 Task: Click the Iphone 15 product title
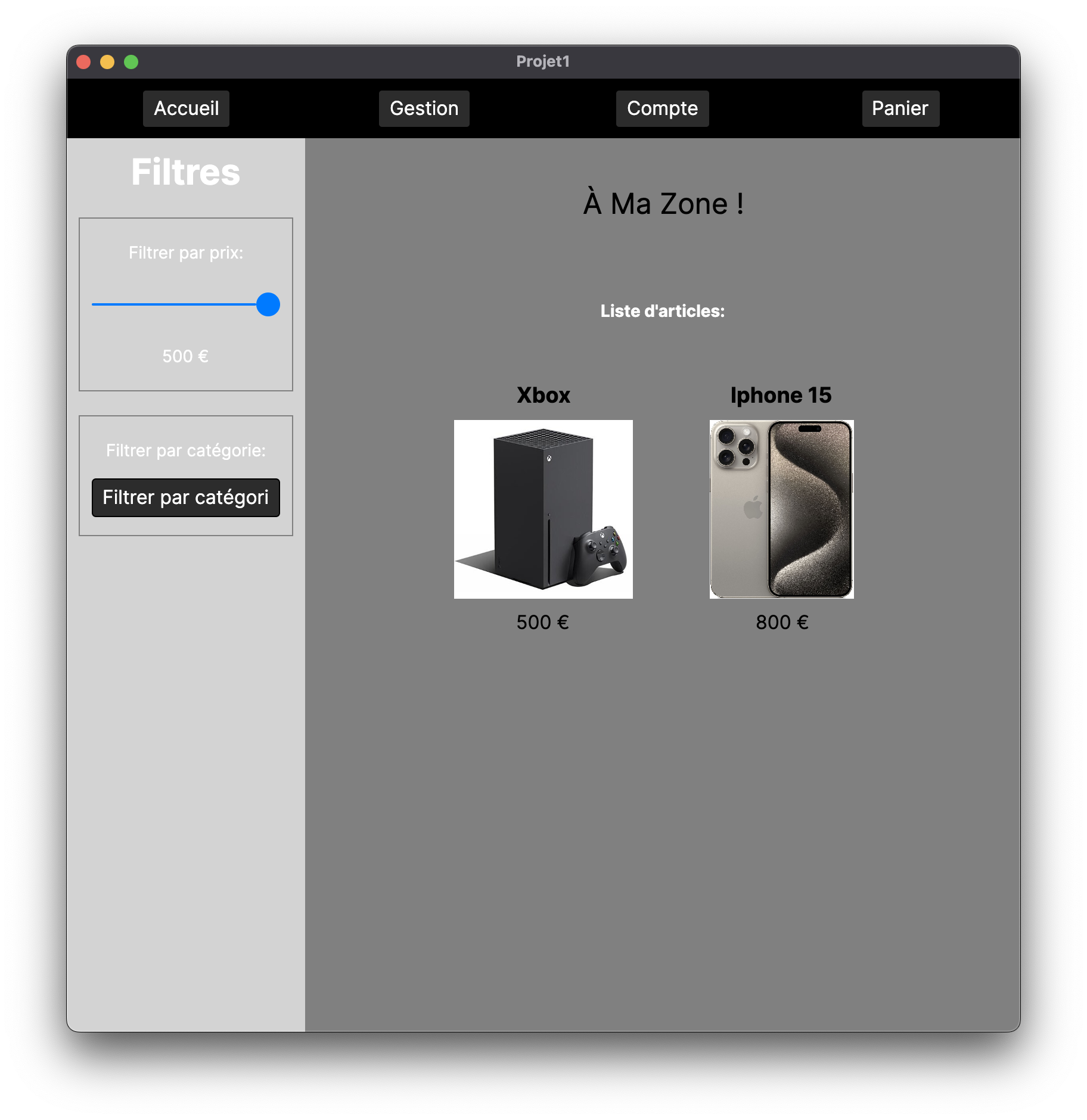pos(781,395)
